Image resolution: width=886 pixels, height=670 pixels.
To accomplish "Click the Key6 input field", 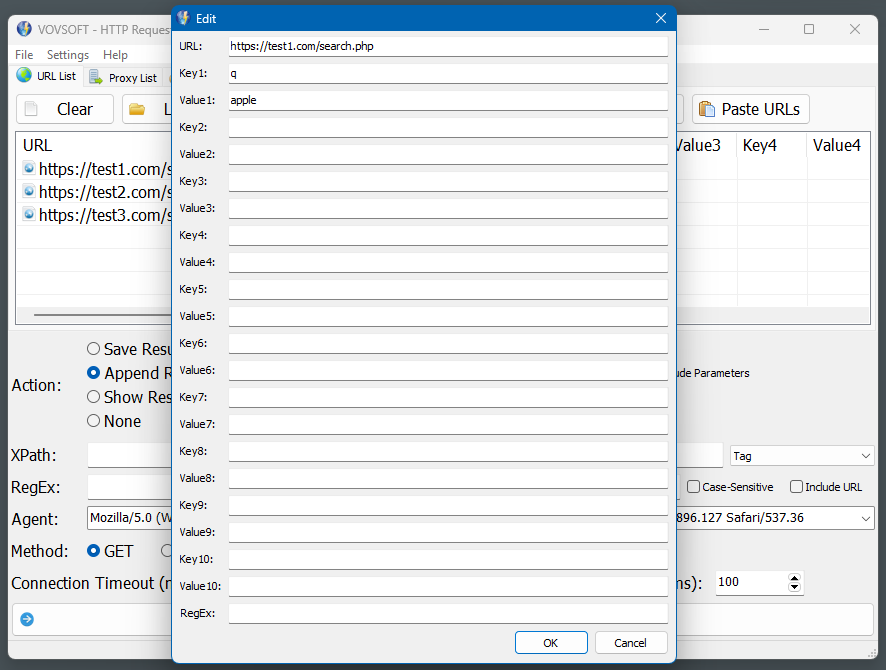I will pos(448,343).
